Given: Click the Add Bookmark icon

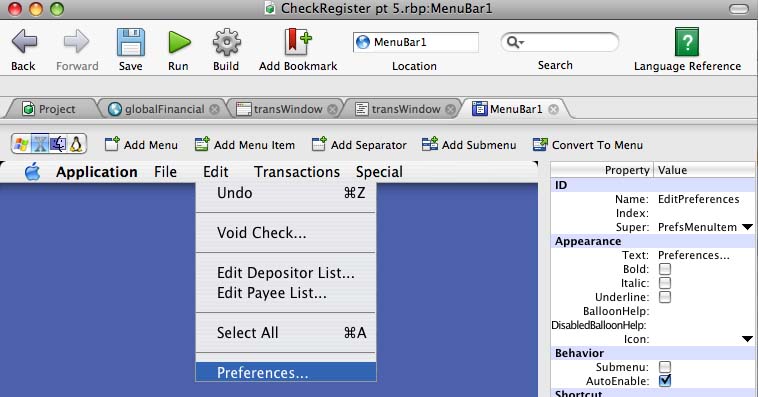Looking at the screenshot, I should (297, 42).
